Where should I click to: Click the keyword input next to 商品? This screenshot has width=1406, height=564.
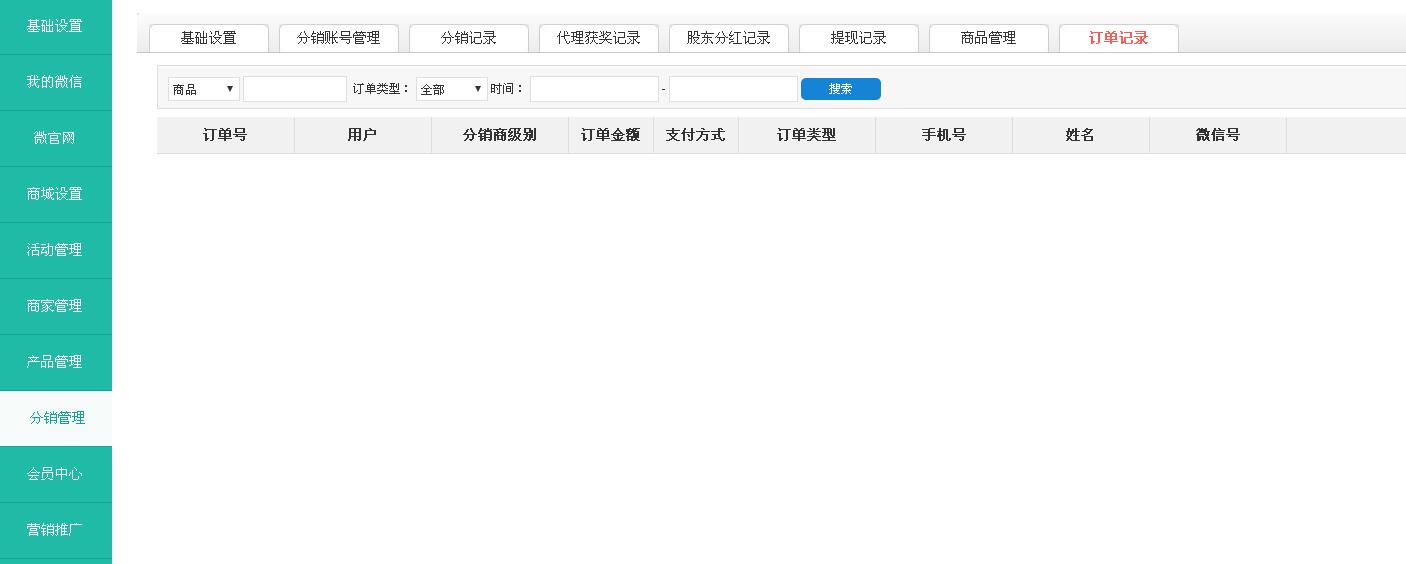pyautogui.click(x=295, y=89)
